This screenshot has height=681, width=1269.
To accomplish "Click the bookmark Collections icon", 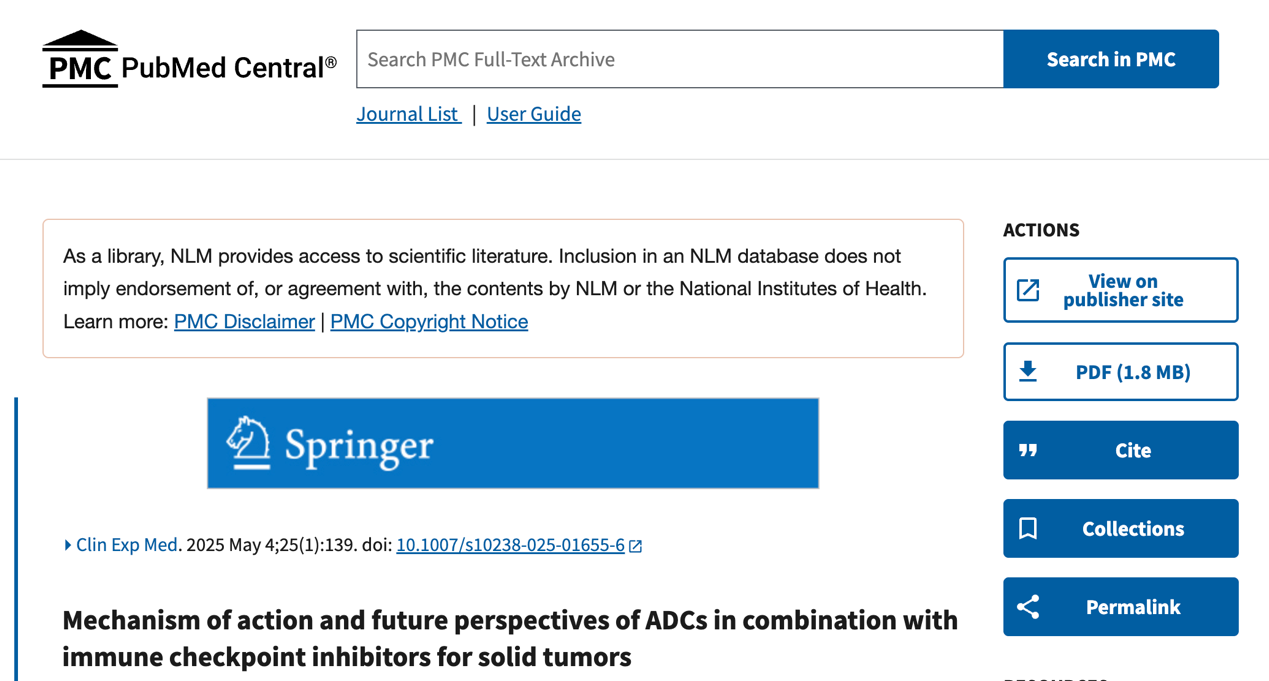I will (x=1028, y=529).
